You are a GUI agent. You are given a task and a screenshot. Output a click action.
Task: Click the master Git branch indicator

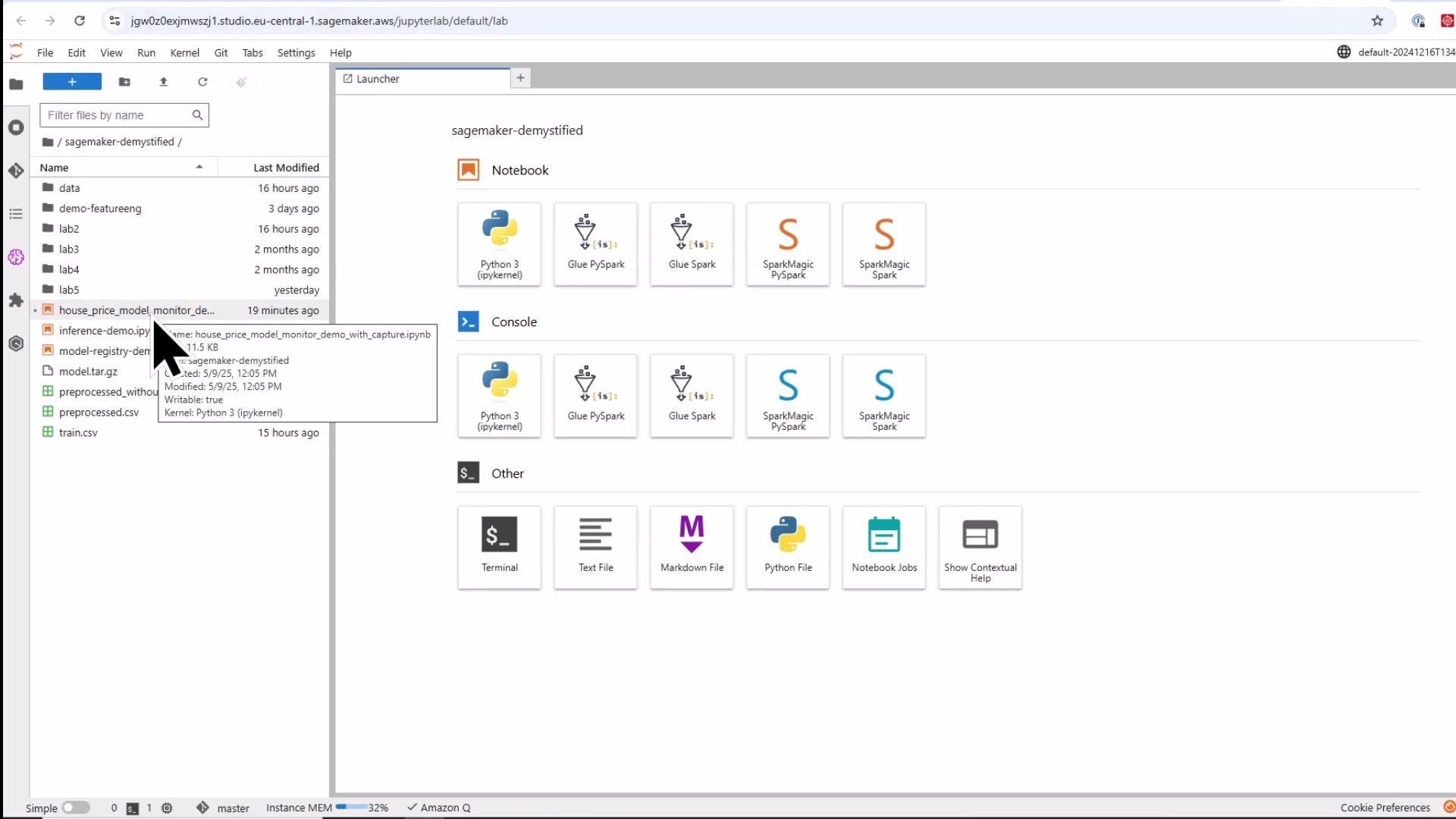pos(224,808)
